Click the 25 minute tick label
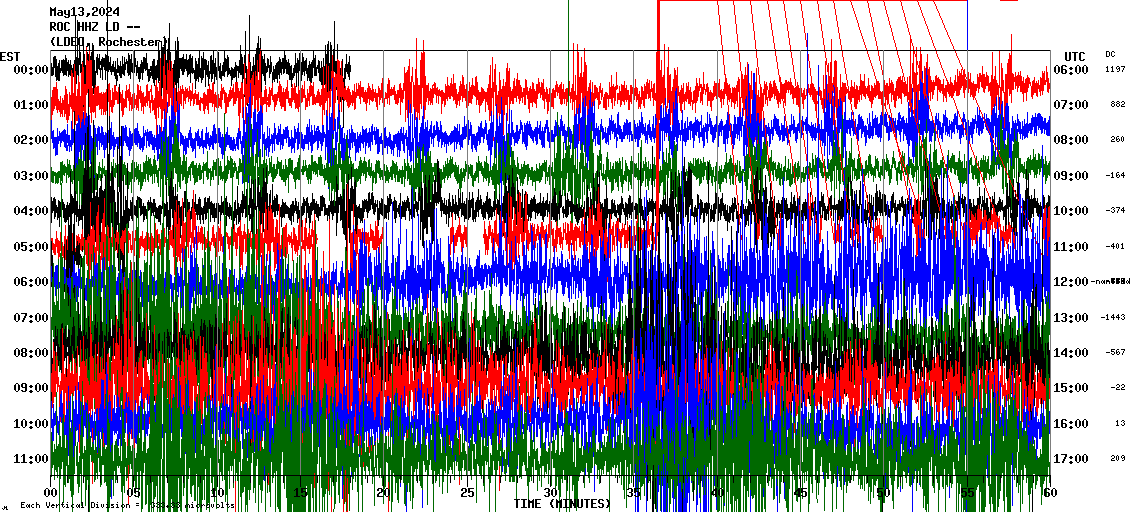The image size is (1130, 519). (466, 493)
